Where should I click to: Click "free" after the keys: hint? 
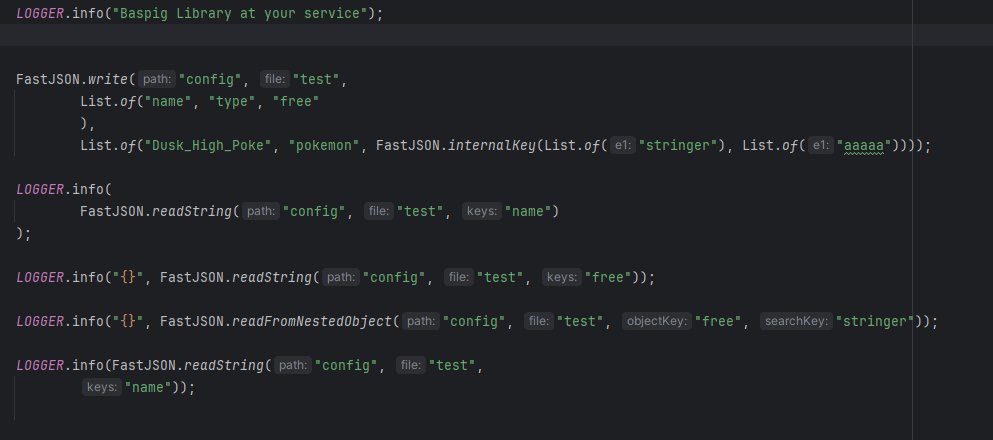point(608,277)
